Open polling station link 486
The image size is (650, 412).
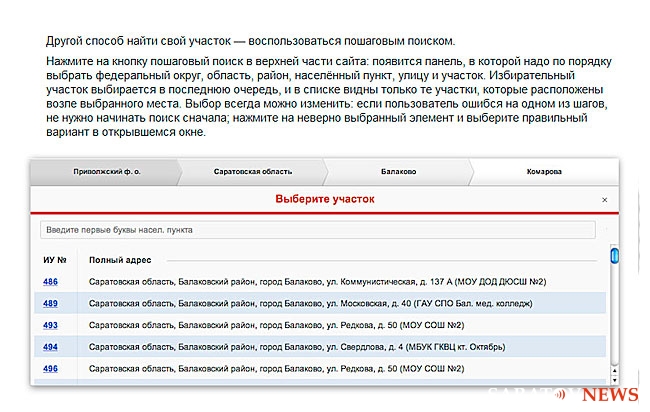click(x=50, y=282)
